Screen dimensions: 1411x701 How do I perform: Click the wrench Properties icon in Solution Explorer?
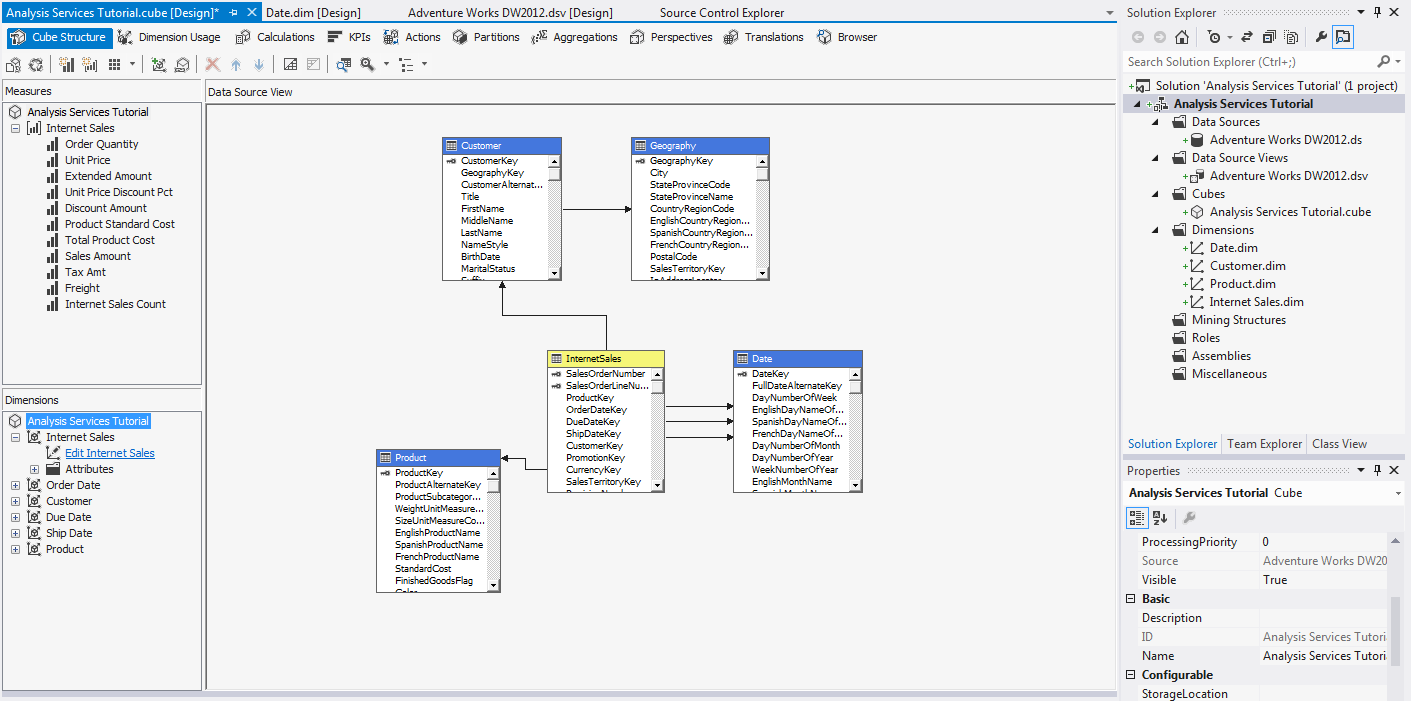point(1320,37)
